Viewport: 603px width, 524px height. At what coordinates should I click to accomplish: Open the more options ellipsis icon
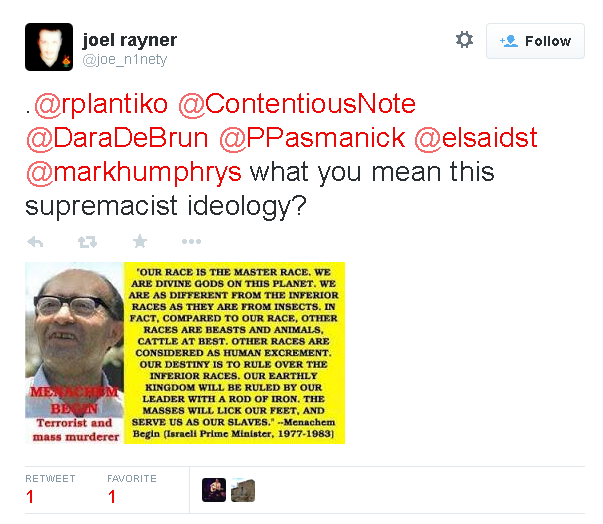[x=191, y=241]
